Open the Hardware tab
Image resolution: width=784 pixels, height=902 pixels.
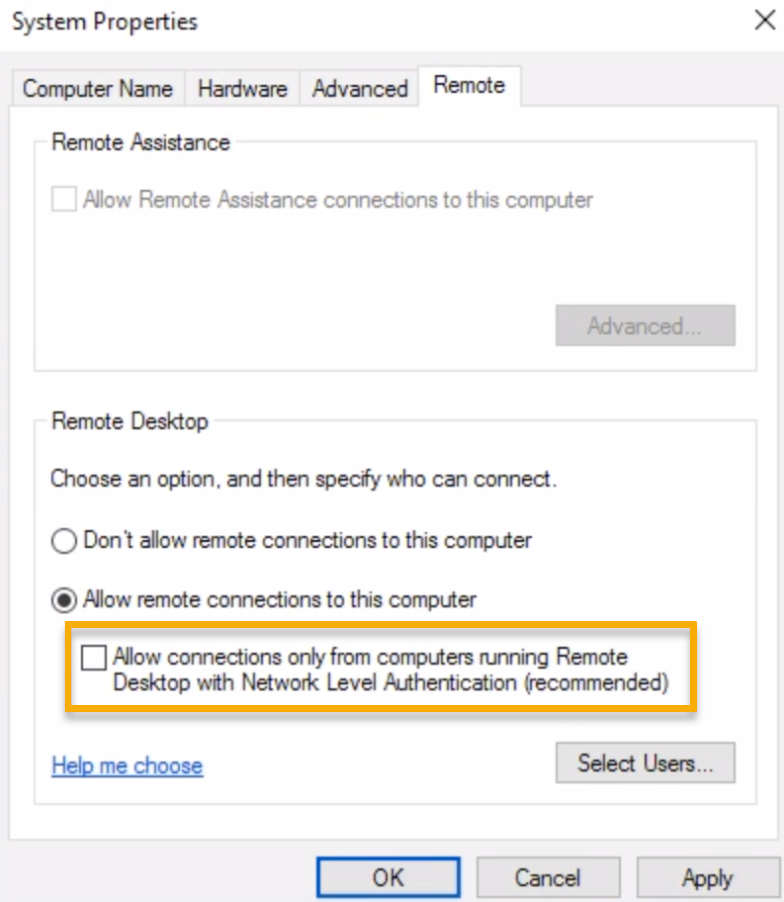point(242,88)
